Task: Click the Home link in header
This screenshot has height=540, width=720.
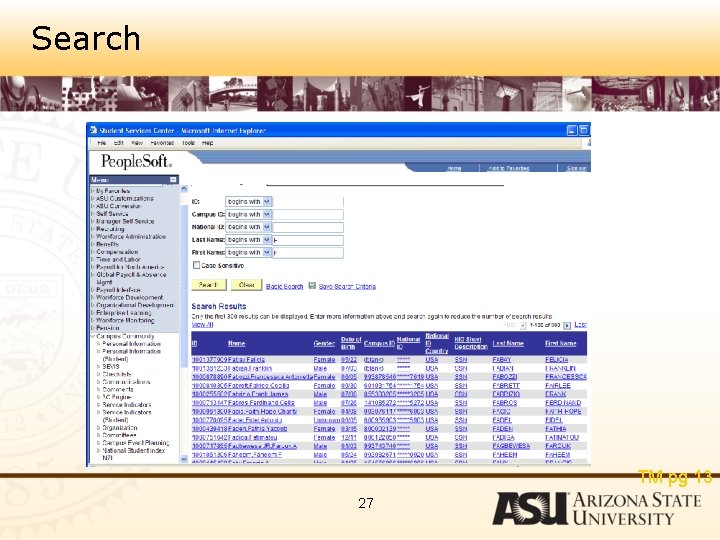Action: coord(454,168)
